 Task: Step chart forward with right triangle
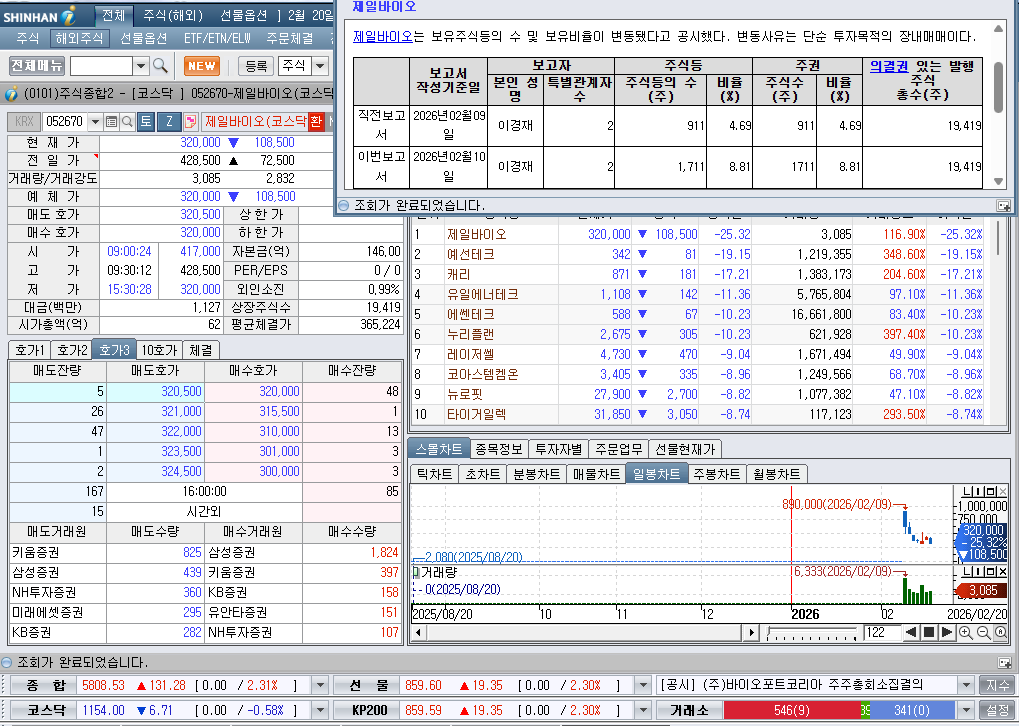click(x=947, y=632)
